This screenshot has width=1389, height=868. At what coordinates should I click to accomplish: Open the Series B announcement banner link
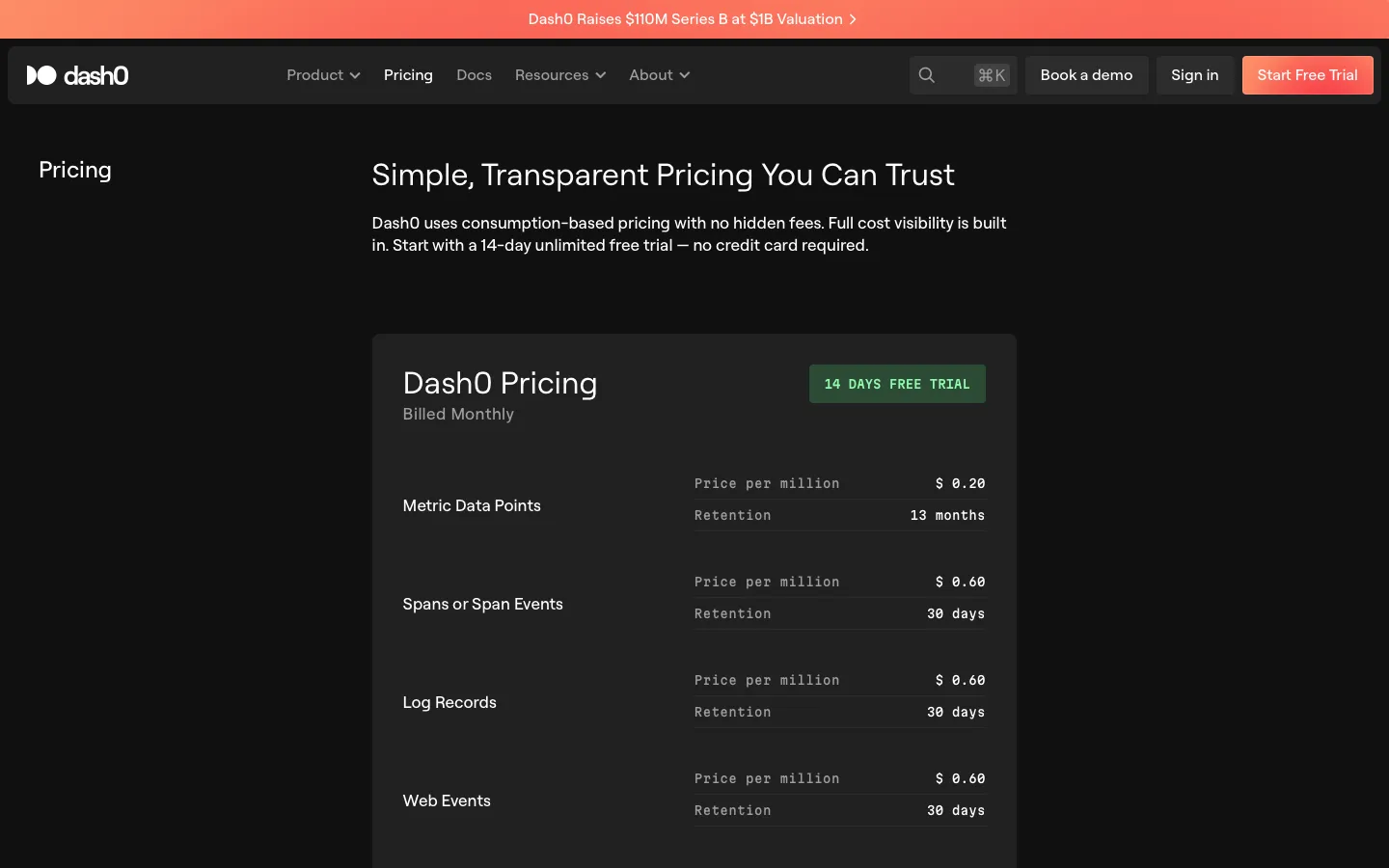[693, 19]
